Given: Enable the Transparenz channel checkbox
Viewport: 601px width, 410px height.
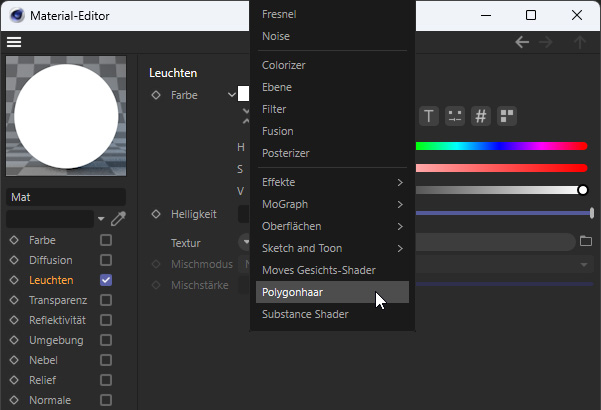Looking at the screenshot, I should point(106,300).
